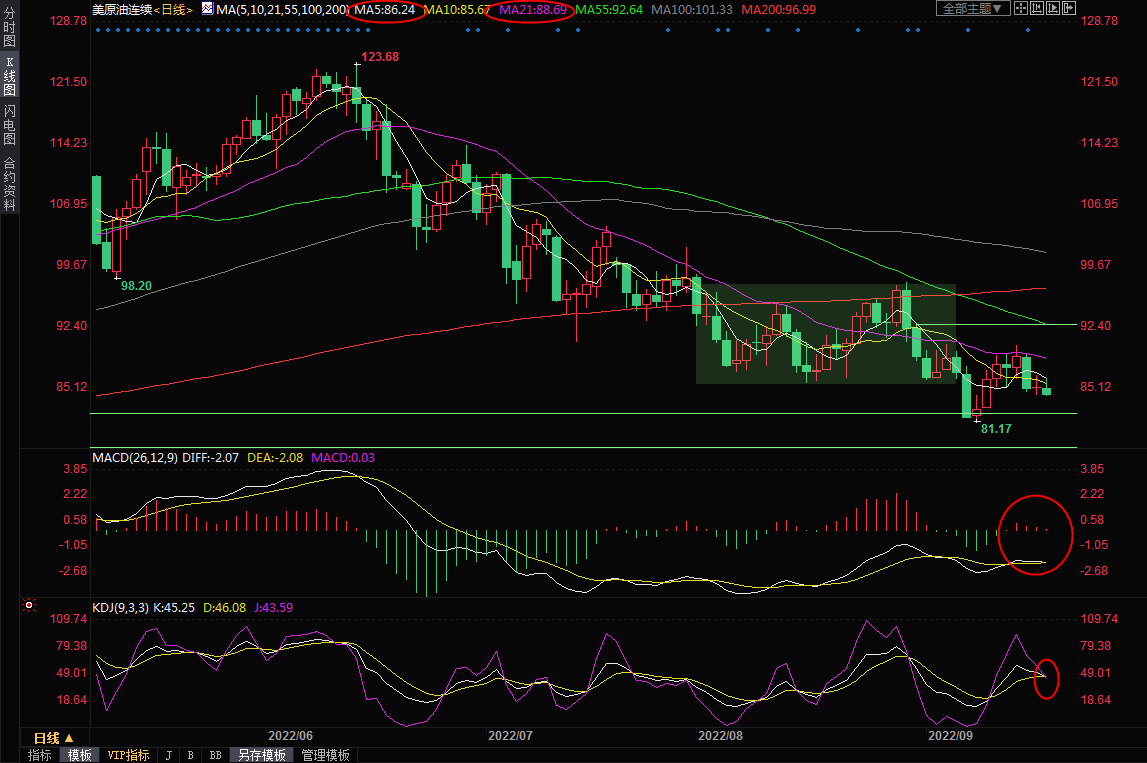
Task: Toggle the BB template button
Action: [215, 755]
